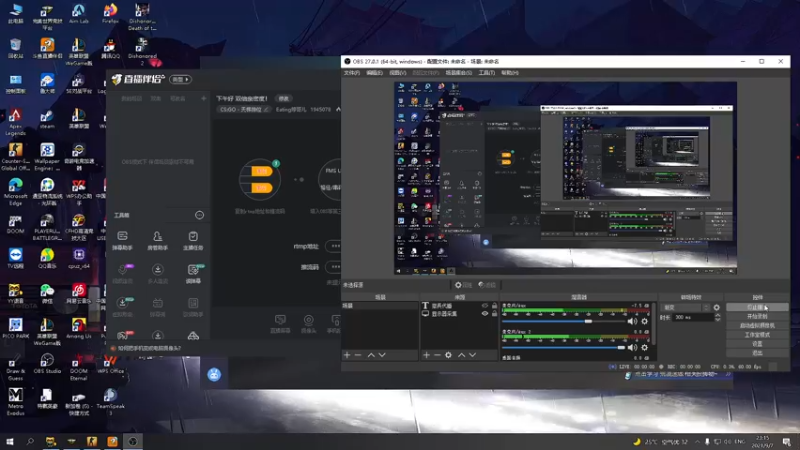Select the text source row in sources list

(459, 306)
